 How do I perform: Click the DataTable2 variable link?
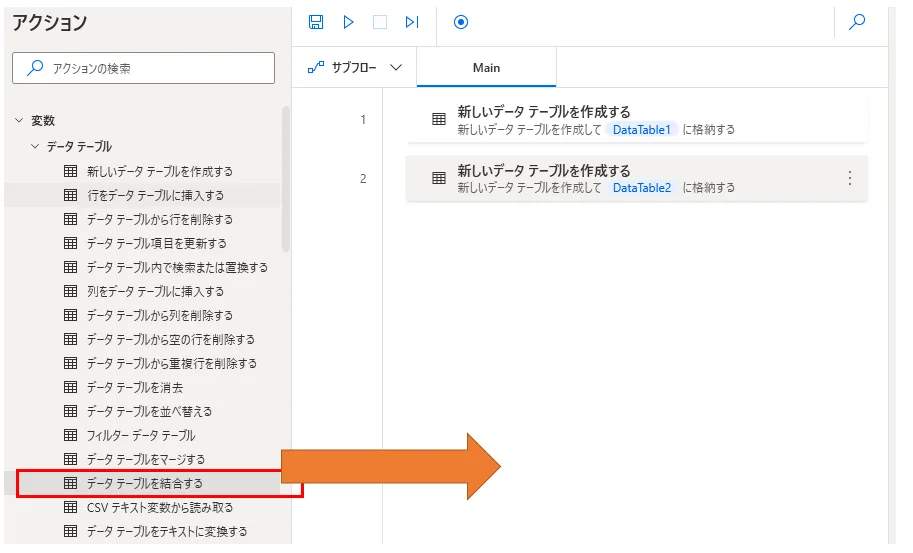click(x=642, y=188)
